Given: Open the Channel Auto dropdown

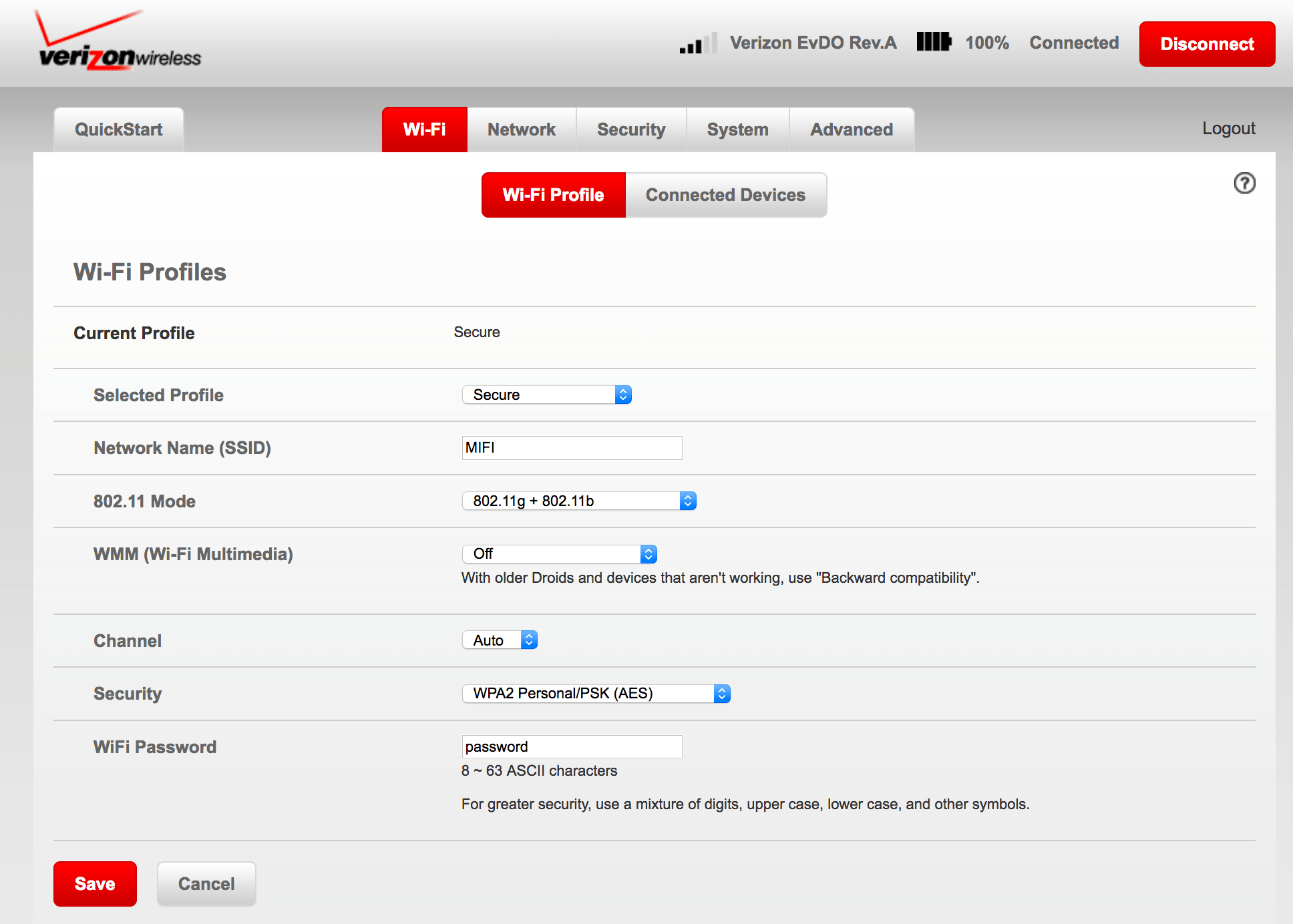Looking at the screenshot, I should pyautogui.click(x=500, y=640).
